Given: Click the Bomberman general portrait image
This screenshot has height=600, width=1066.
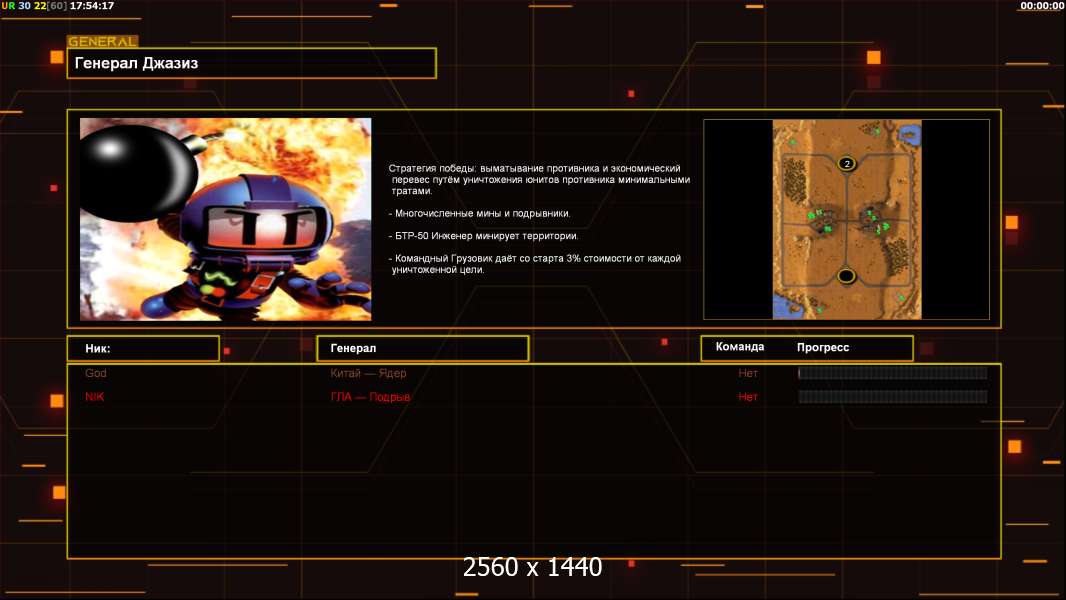Looking at the screenshot, I should click(226, 219).
